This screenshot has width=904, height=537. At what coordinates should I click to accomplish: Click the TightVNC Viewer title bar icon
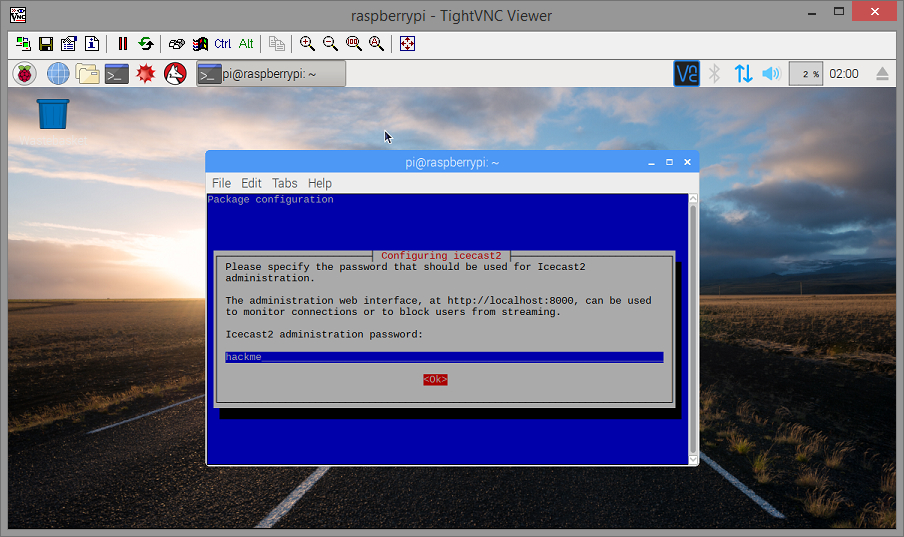18,14
